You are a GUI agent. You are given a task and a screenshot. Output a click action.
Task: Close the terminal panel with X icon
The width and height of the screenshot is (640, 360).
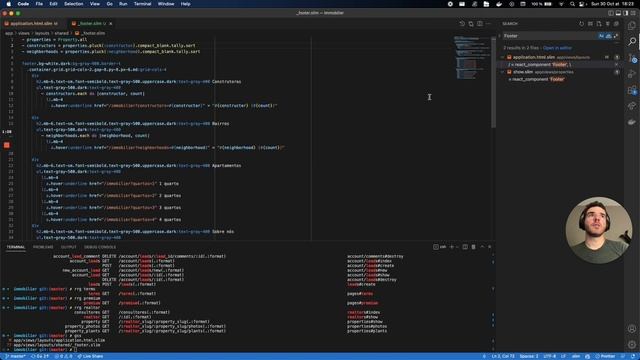pyautogui.click(x=490, y=247)
